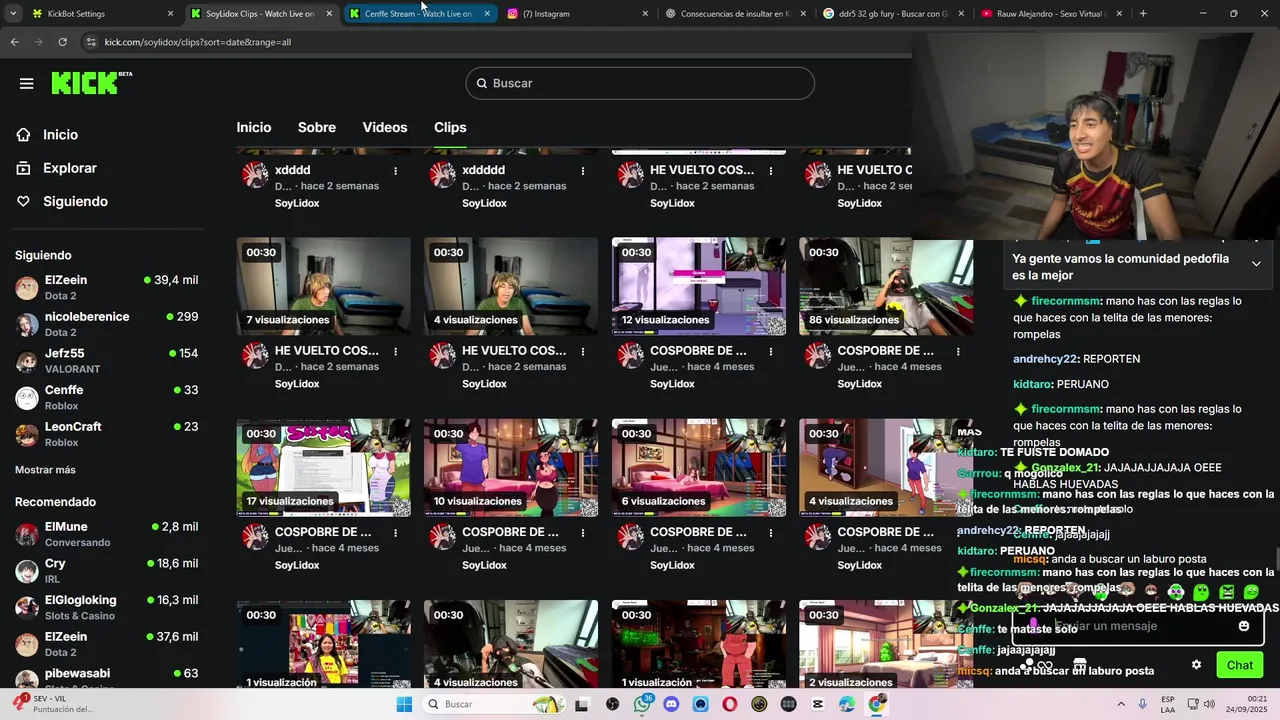The height and width of the screenshot is (720, 1280).
Task: Play the clip with 2 visualizaciones
Action: coord(886,644)
